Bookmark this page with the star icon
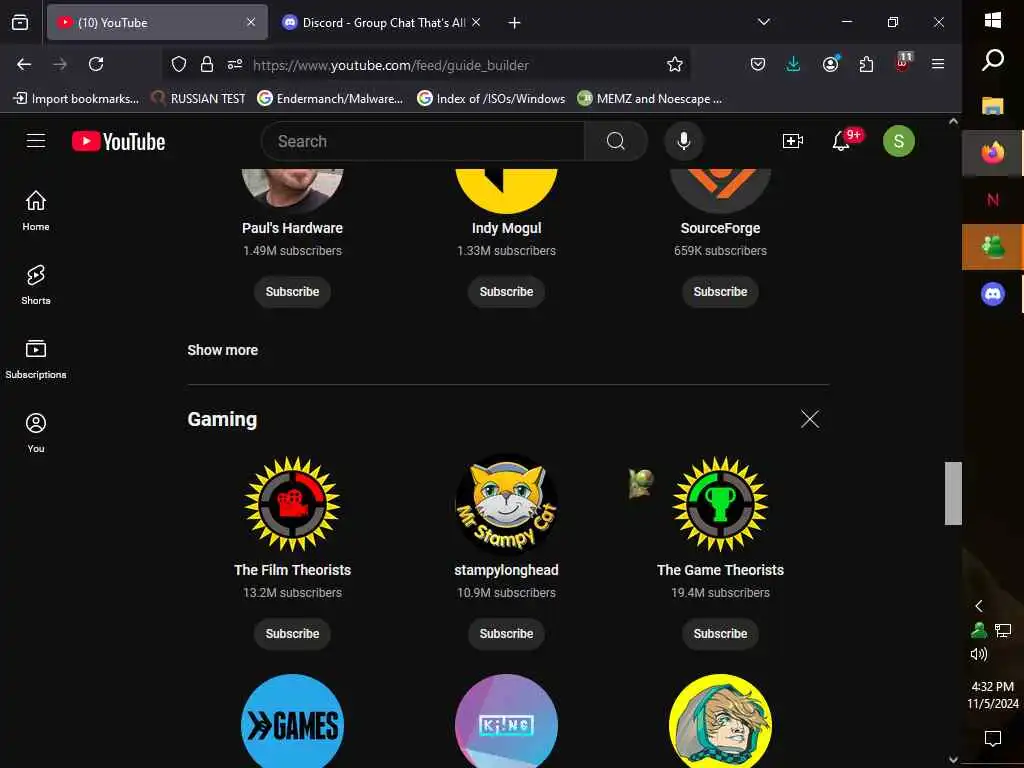Viewport: 1024px width, 768px height. [675, 64]
